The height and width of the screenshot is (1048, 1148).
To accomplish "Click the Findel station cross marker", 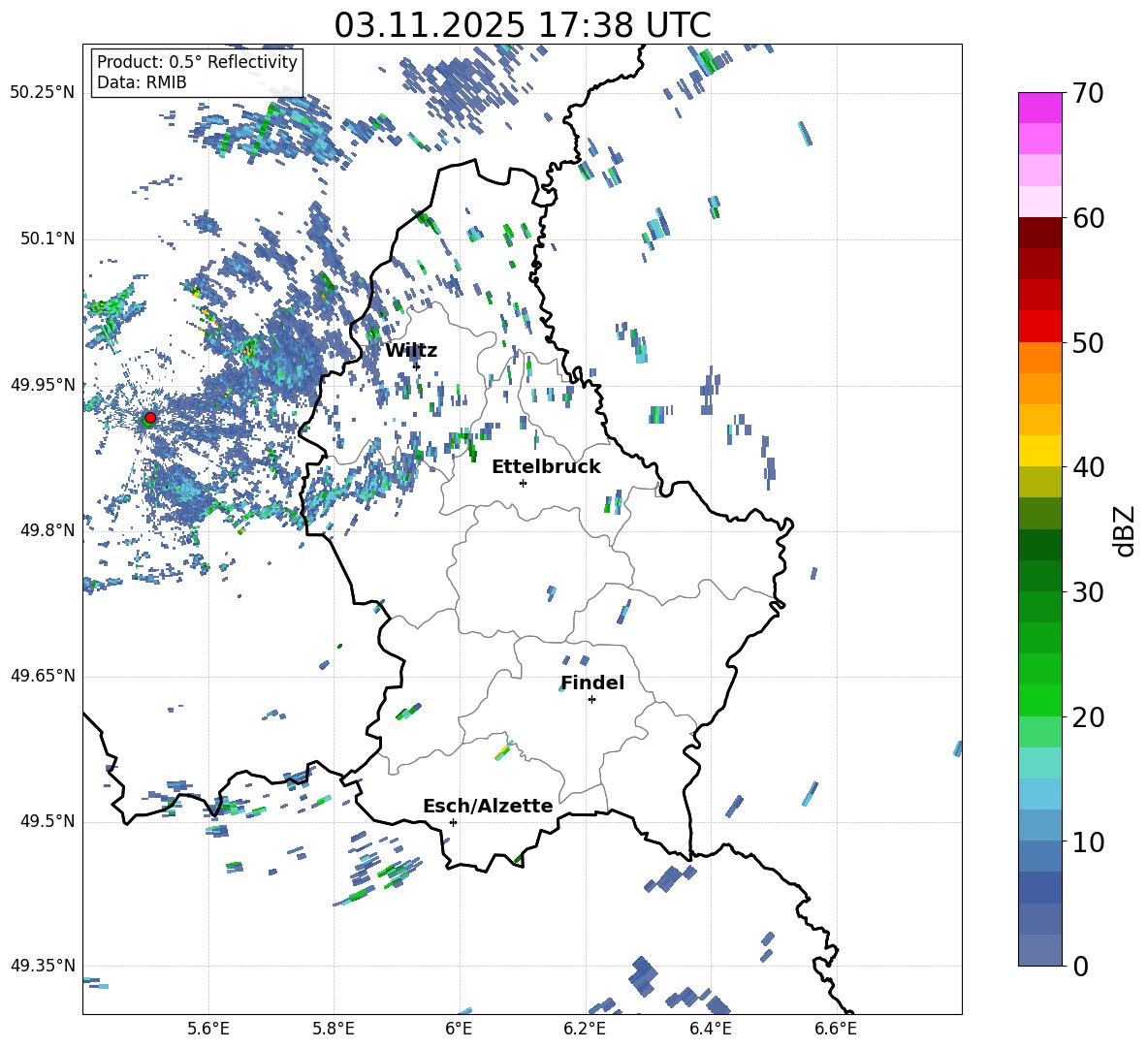I will pyautogui.click(x=591, y=700).
